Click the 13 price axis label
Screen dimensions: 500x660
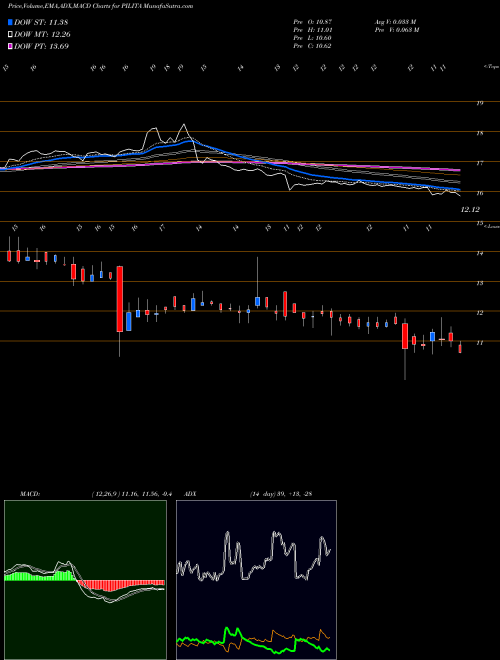coord(479,283)
